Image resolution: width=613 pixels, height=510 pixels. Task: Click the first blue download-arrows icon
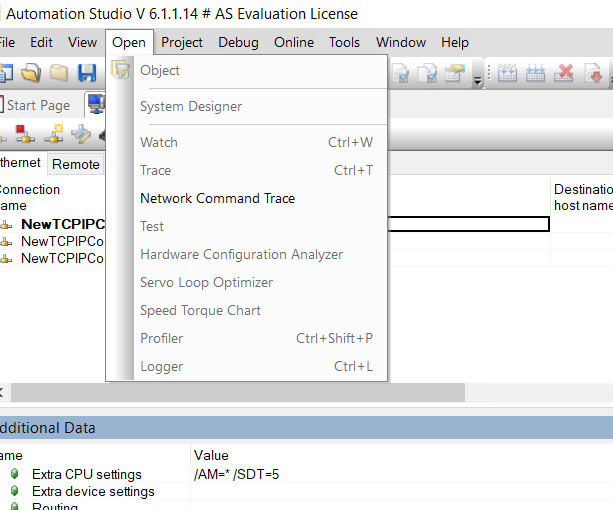pyautogui.click(x=507, y=73)
